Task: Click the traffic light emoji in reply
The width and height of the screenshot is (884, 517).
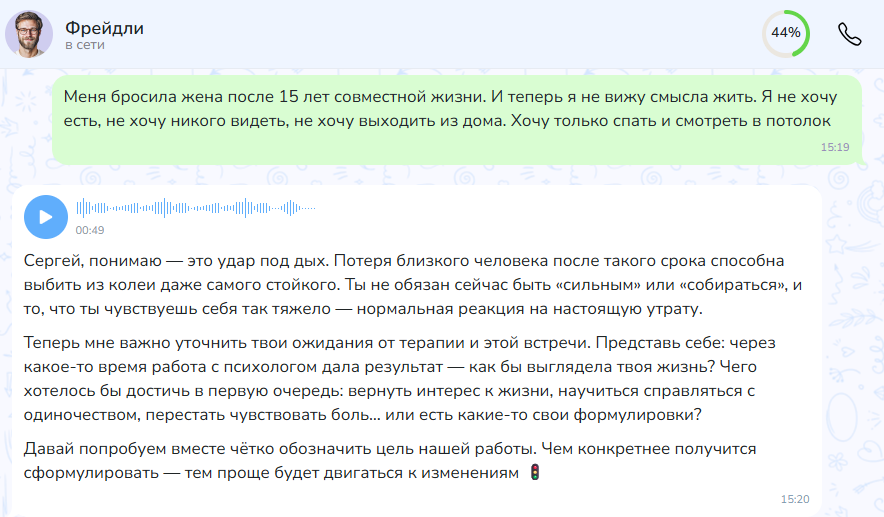Action: tap(534, 472)
